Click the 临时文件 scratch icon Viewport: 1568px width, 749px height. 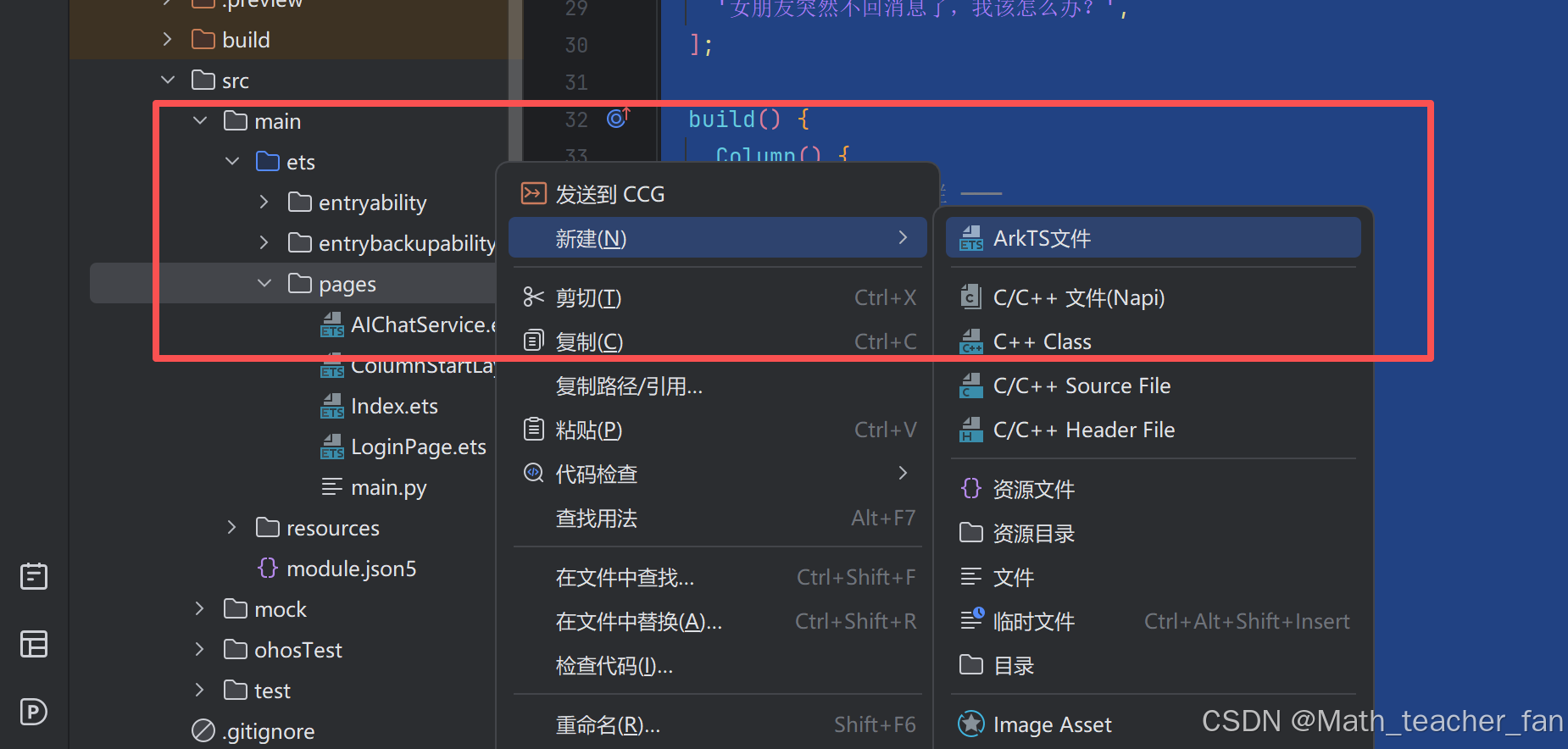(972, 619)
